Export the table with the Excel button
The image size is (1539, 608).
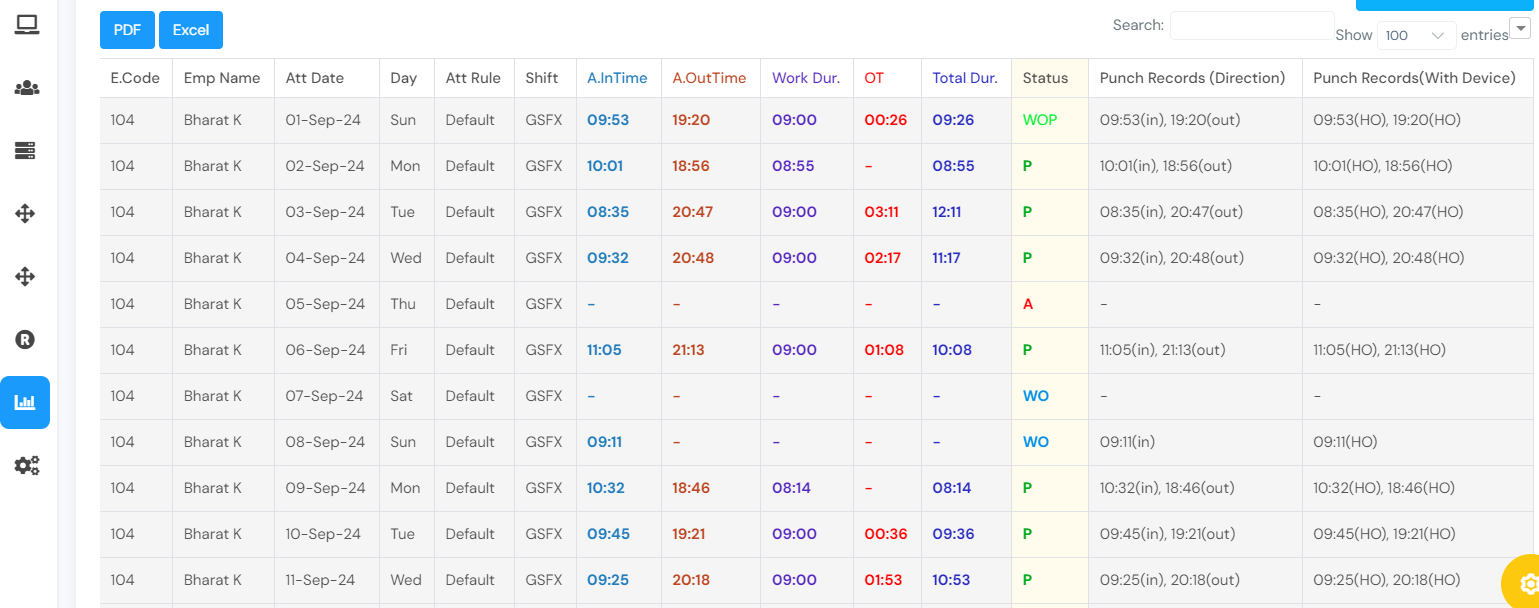click(191, 30)
